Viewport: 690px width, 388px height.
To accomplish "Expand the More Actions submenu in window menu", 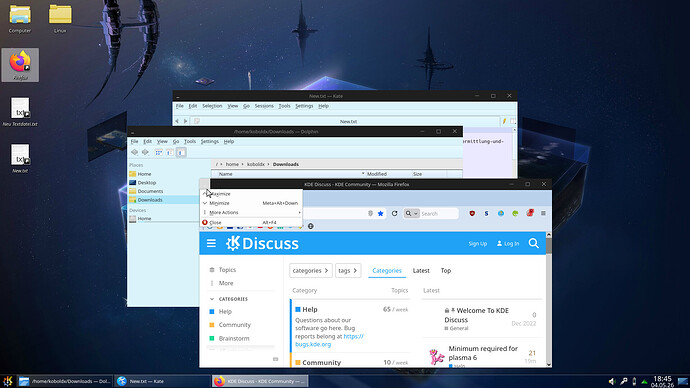I will click(x=252, y=212).
